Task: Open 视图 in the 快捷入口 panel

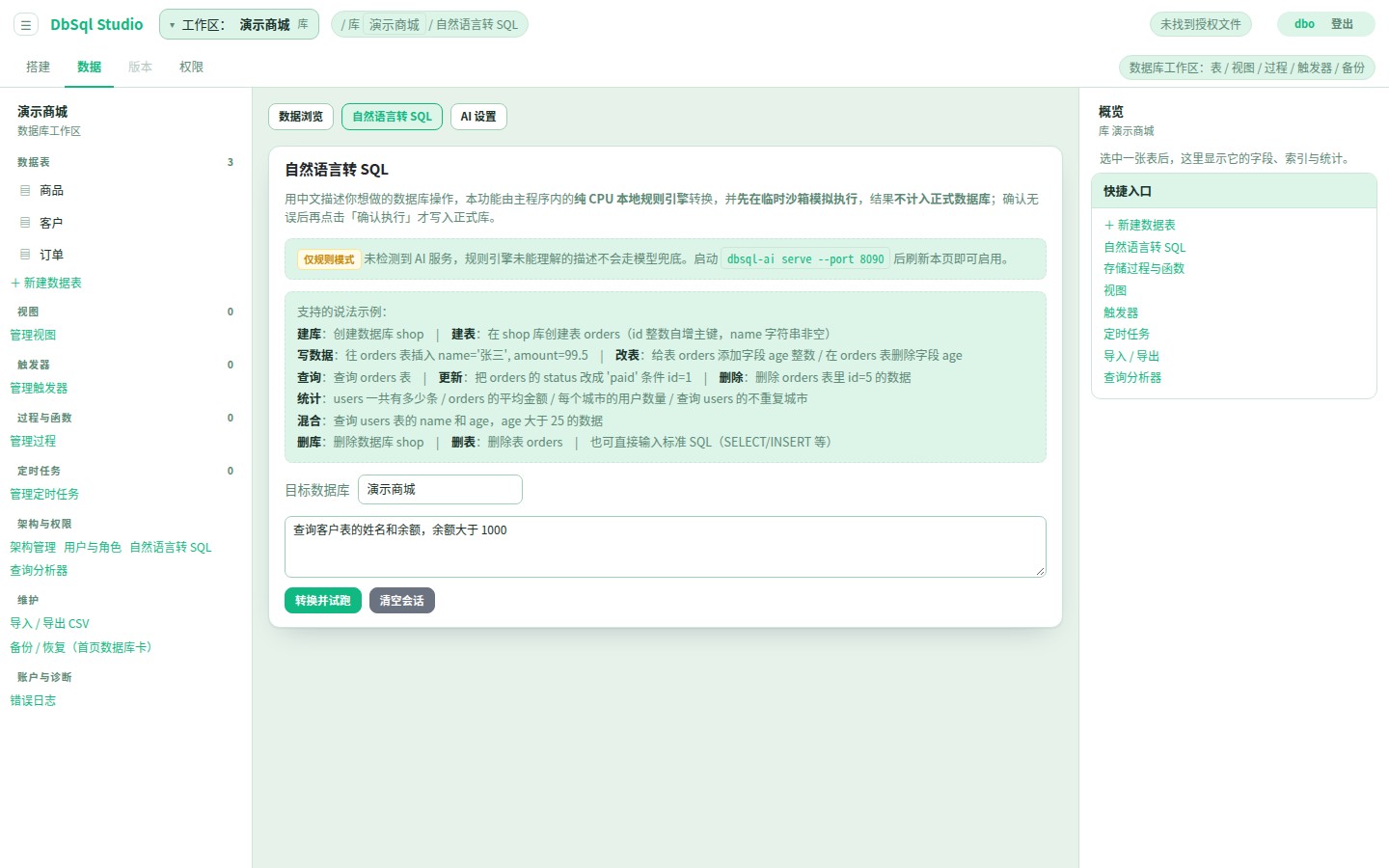Action: [x=1115, y=290]
